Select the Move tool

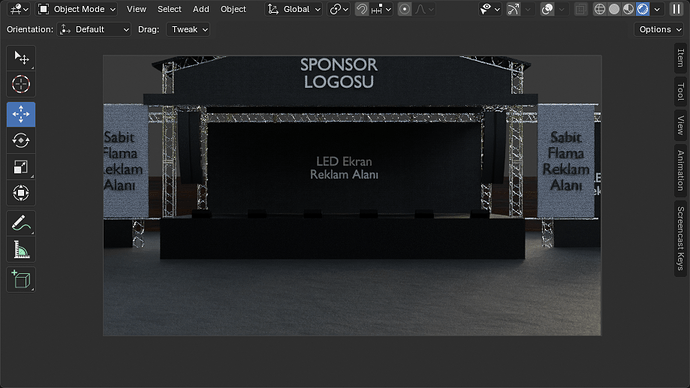coord(21,114)
